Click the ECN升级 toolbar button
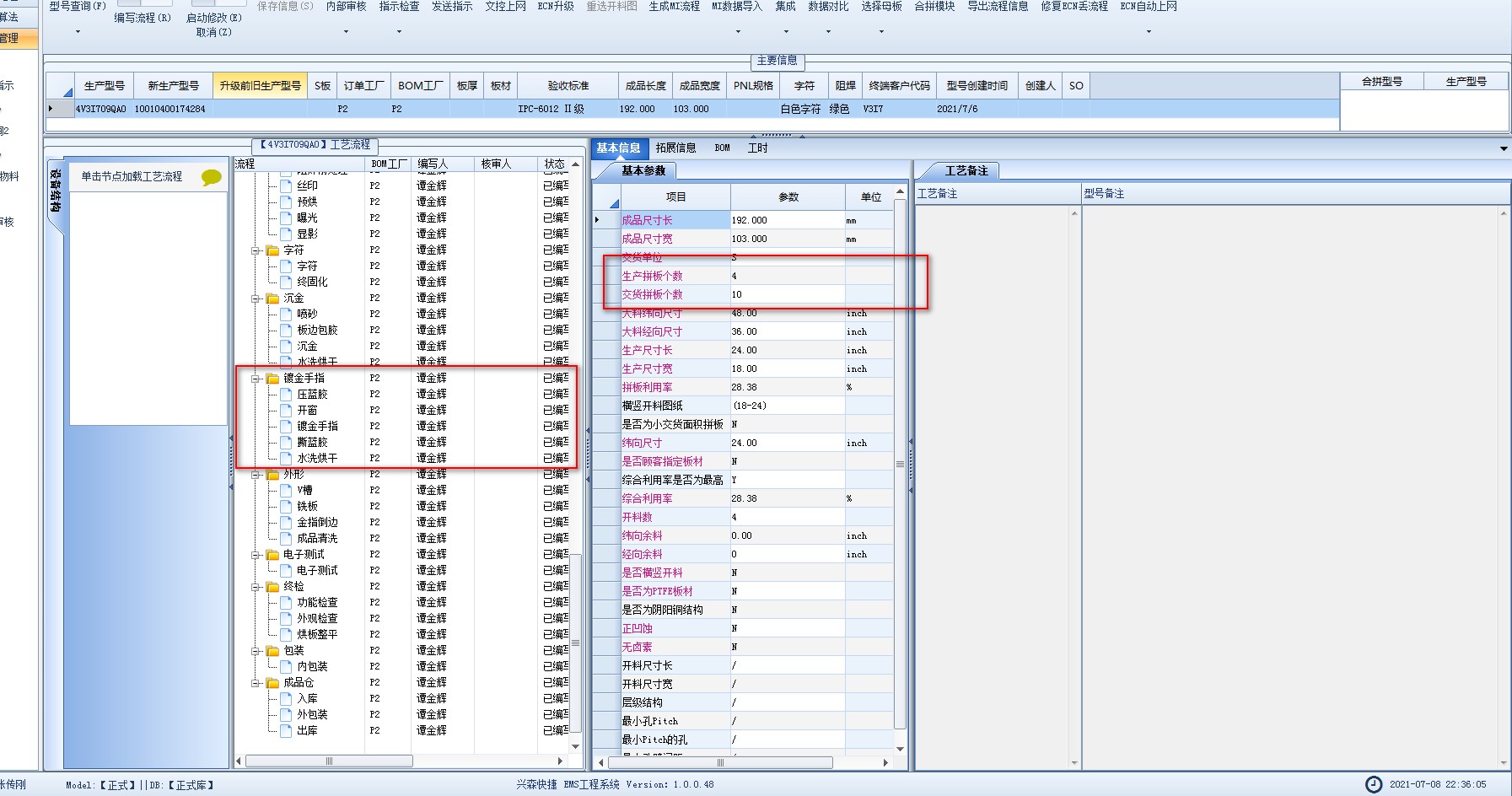Screen dimensions: 1512x796 556,7
